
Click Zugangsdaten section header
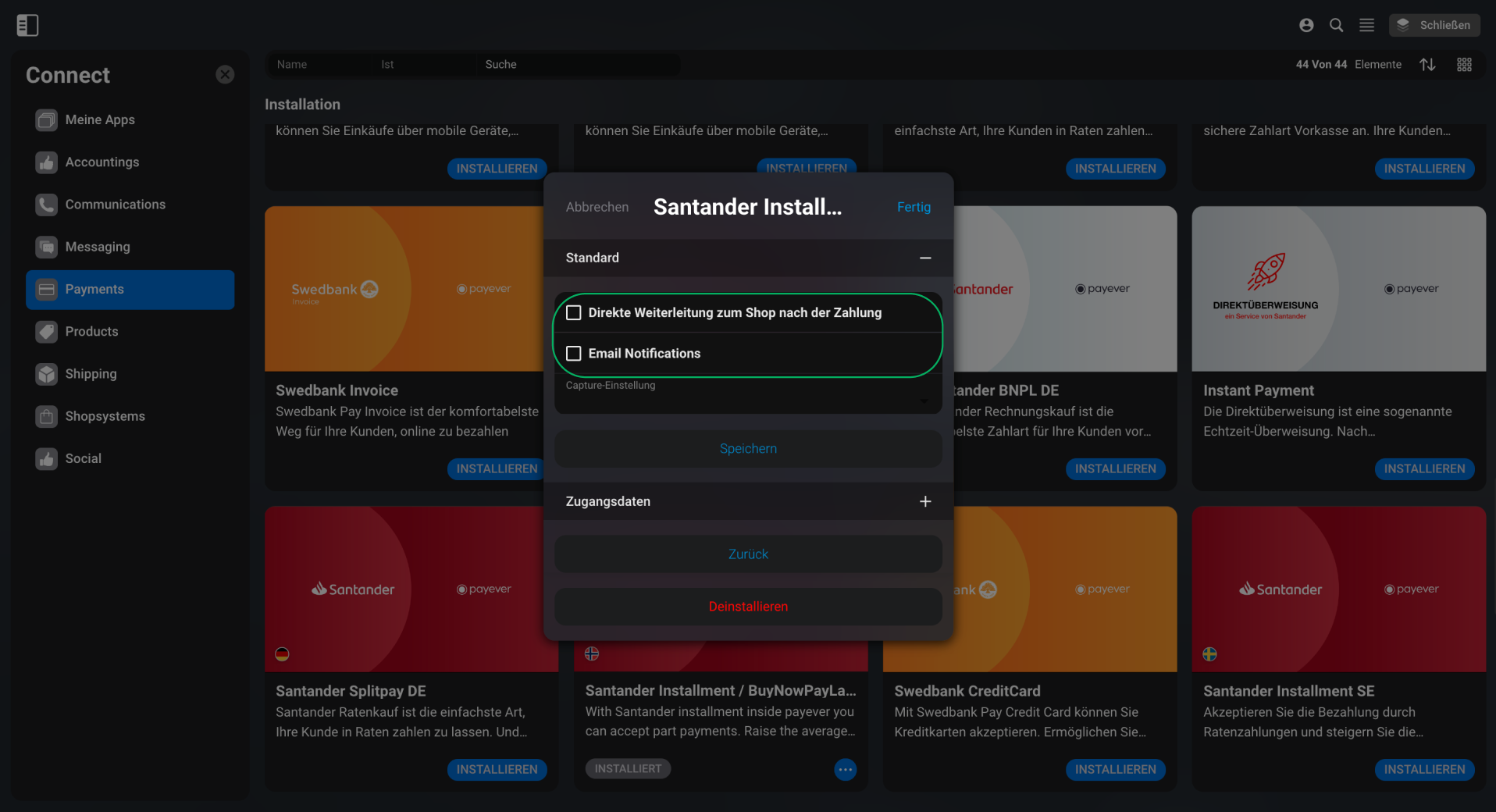[748, 501]
